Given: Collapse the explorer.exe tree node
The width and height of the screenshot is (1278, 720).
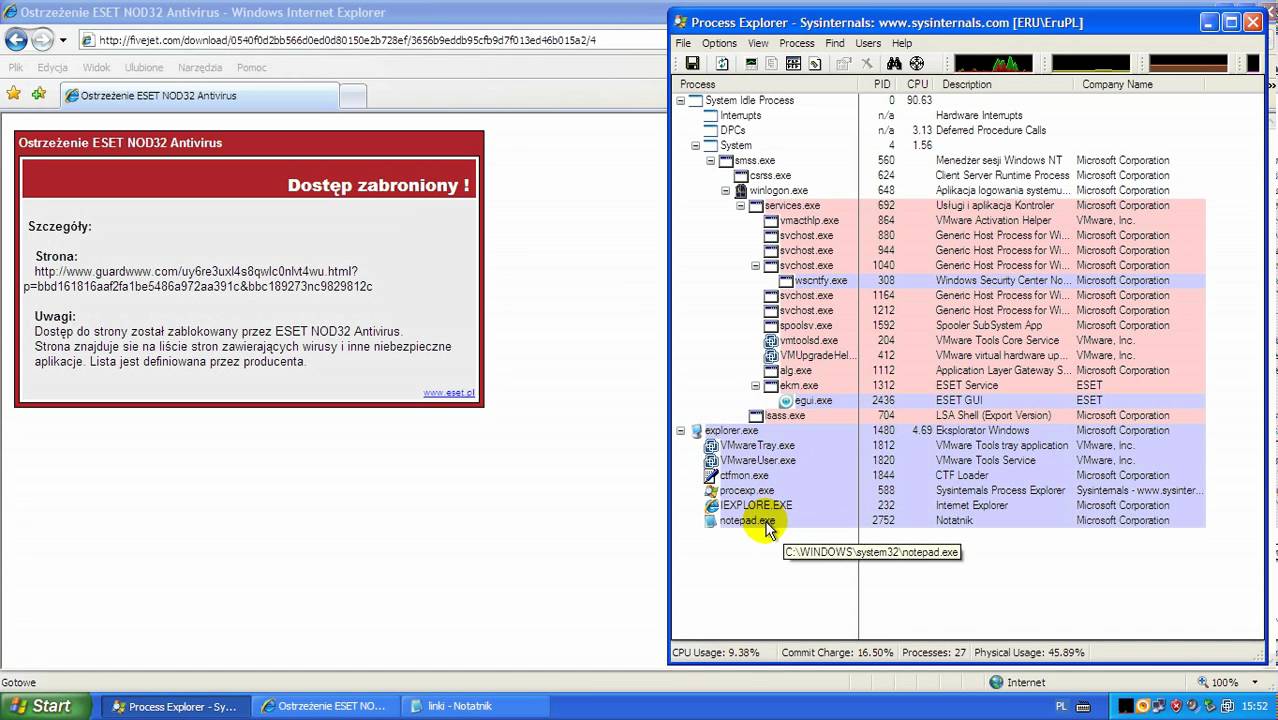Looking at the screenshot, I should (x=681, y=430).
